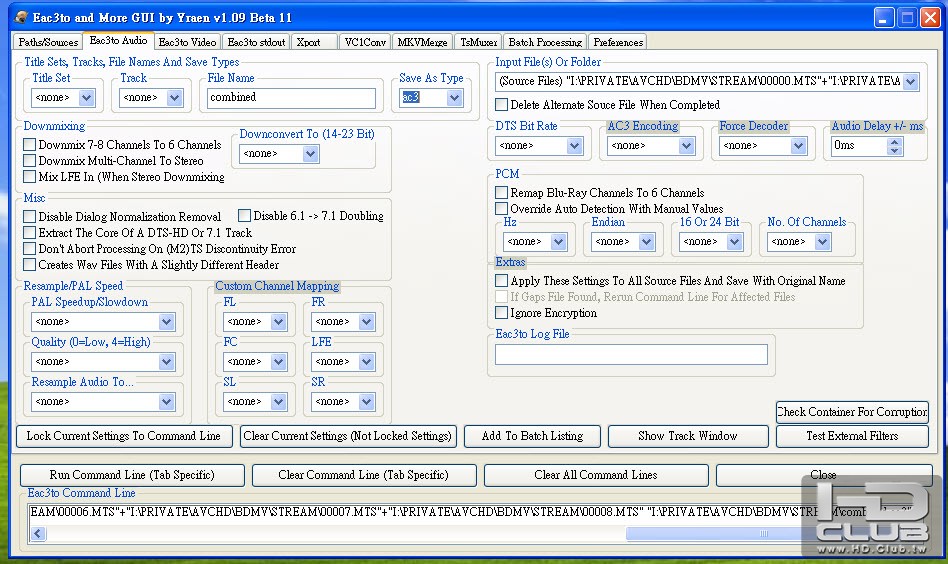This screenshot has width=948, height=564.
Task: Open the Force Decoder dropdown
Action: click(x=798, y=146)
